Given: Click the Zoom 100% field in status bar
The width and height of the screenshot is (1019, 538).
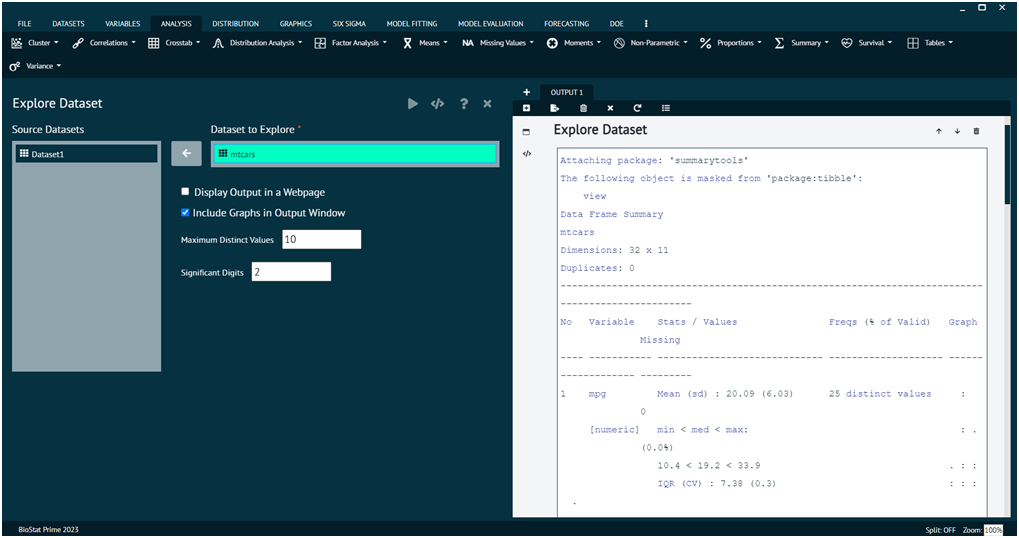Looking at the screenshot, I should coord(993,530).
